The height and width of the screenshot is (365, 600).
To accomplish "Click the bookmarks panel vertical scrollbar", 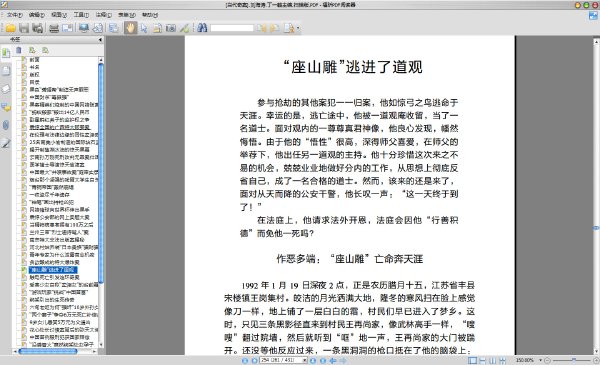I will (x=101, y=173).
